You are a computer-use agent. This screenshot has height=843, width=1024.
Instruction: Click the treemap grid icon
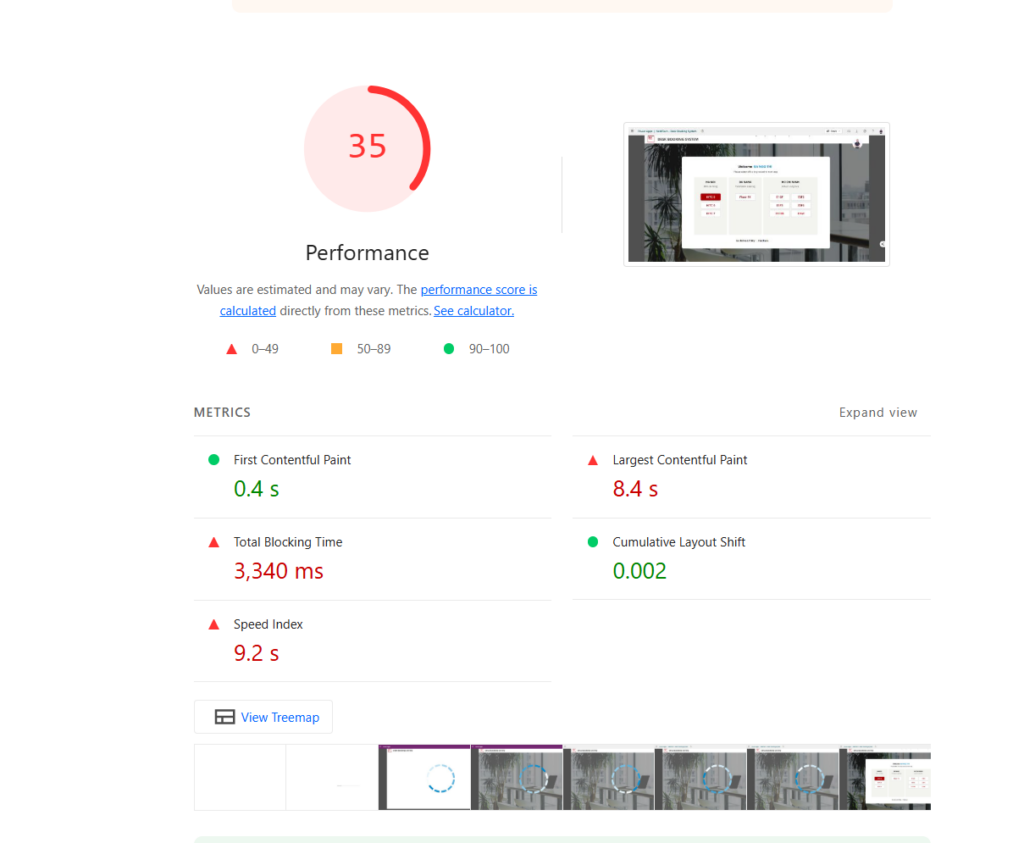point(225,717)
